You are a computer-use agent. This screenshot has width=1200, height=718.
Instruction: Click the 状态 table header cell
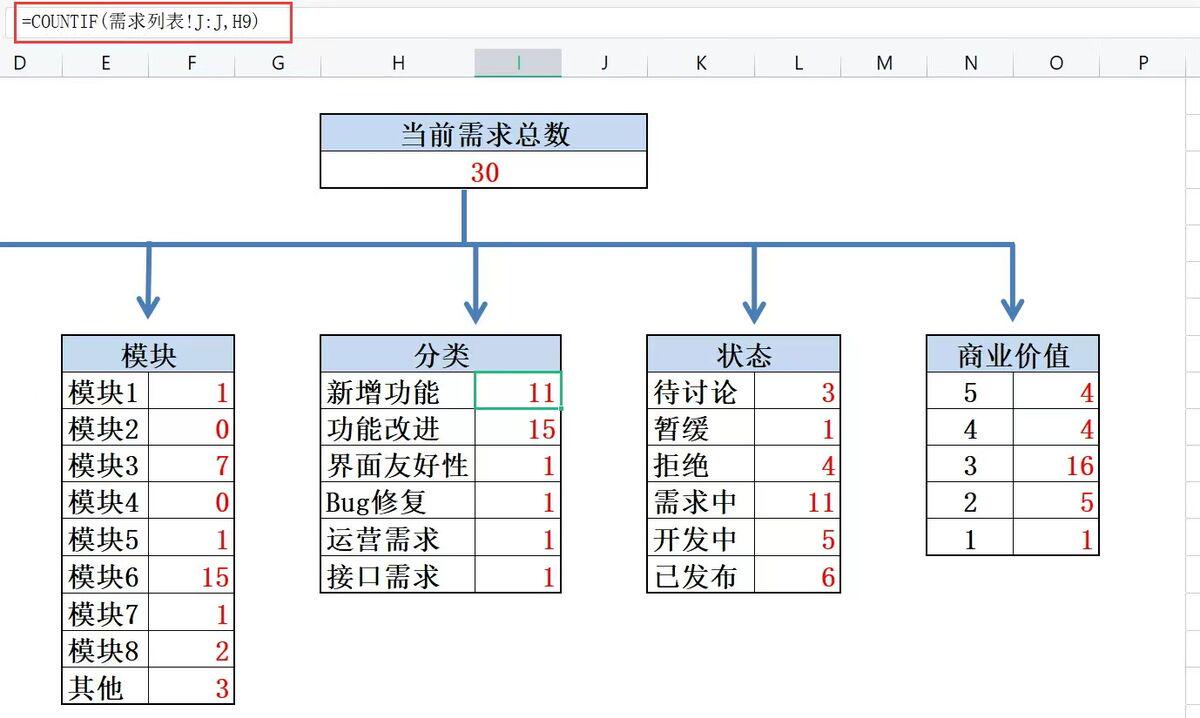pos(743,355)
